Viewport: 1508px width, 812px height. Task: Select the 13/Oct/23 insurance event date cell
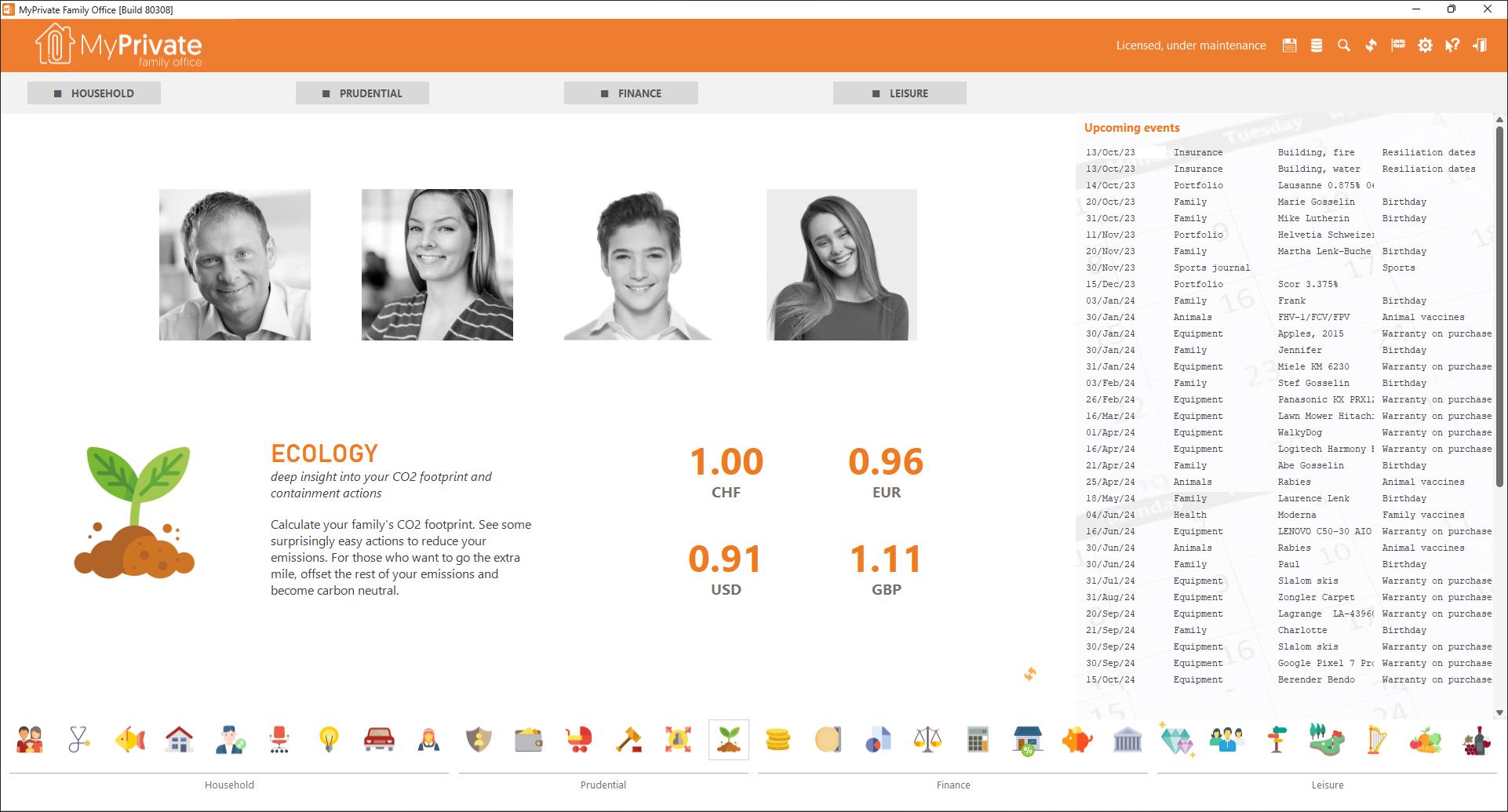pos(1109,151)
